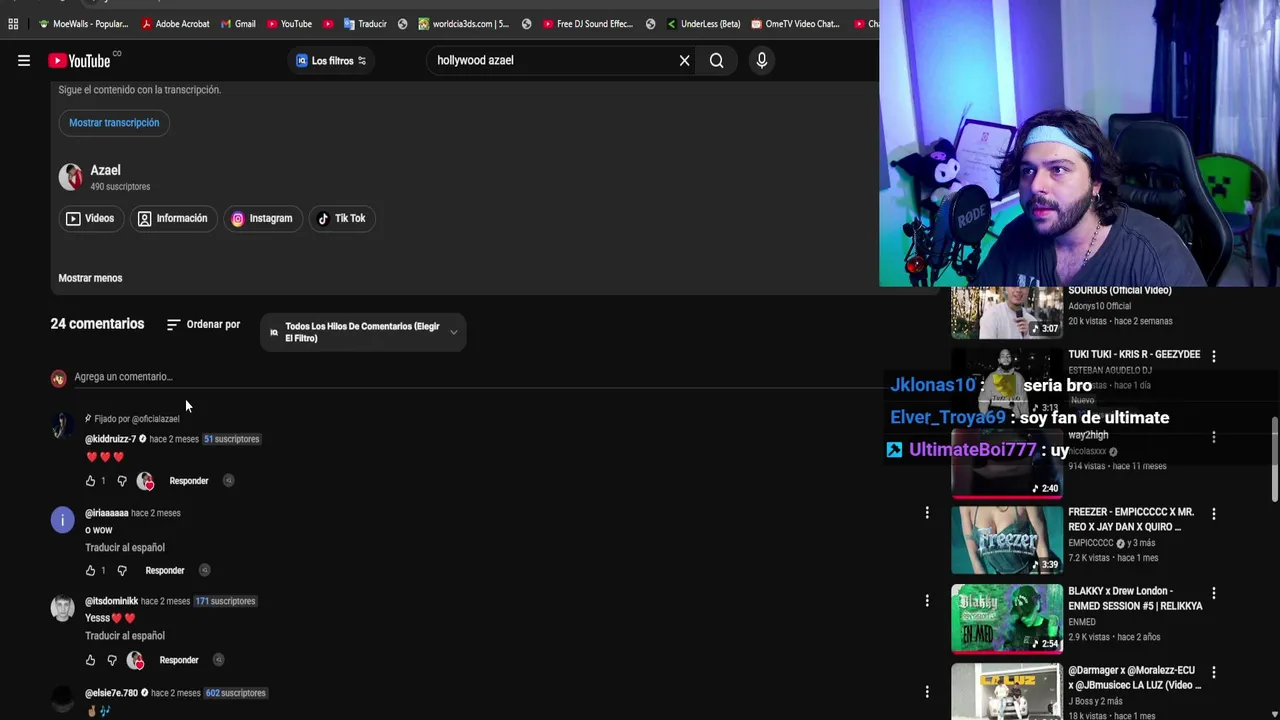
Task: Reply to the @iriaaaaaa comment
Action: 165,570
